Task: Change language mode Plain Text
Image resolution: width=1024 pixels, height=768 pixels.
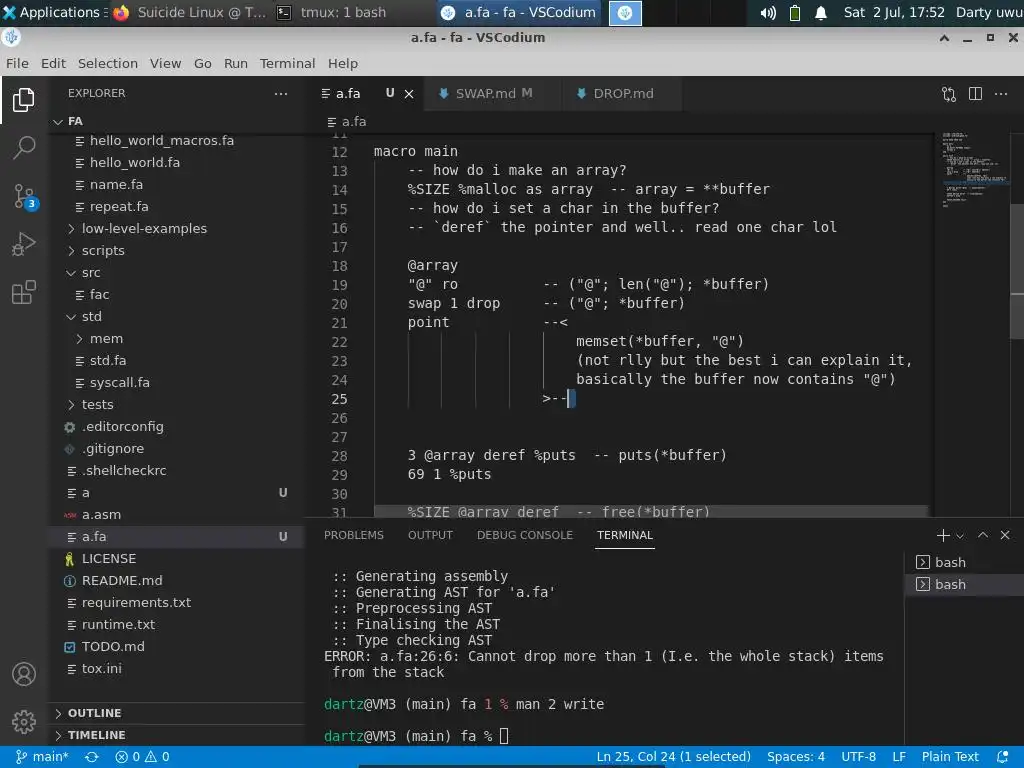Action: (950, 757)
